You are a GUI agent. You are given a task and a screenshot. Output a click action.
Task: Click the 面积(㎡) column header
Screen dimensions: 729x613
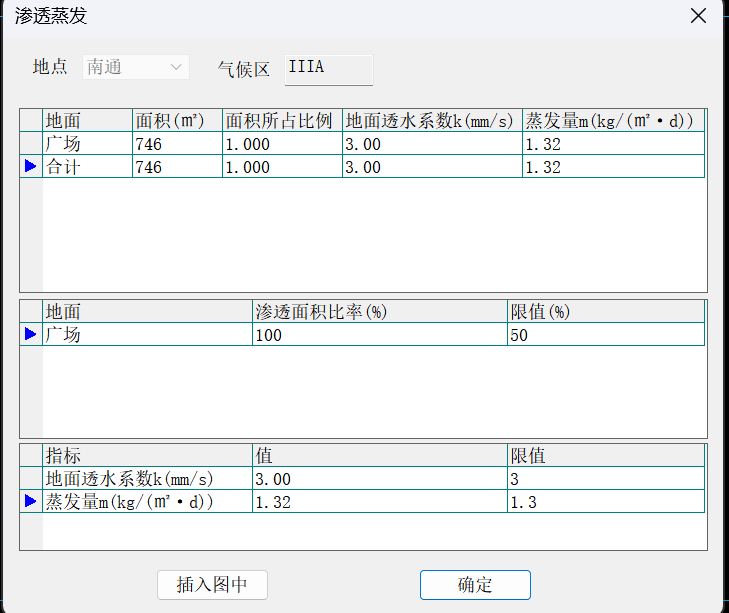(x=176, y=121)
